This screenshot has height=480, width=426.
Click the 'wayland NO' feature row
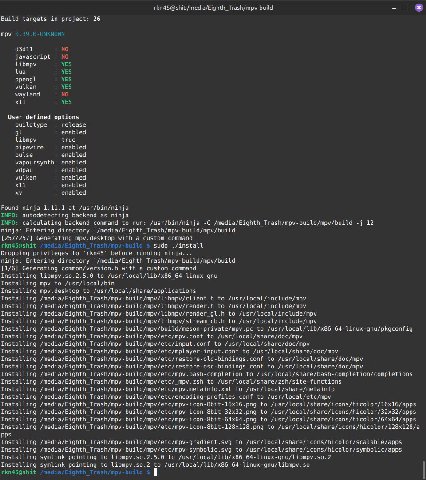[x=42, y=94]
